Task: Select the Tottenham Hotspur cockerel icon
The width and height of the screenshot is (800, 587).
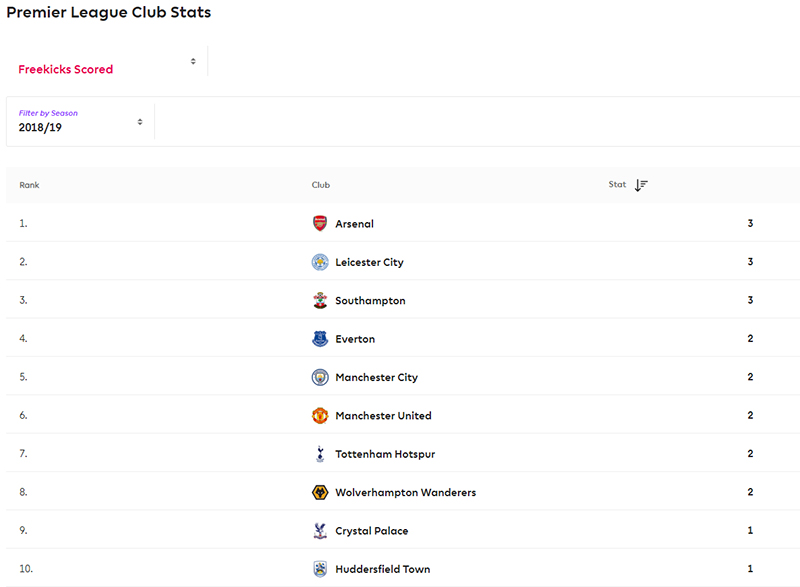Action: click(320, 454)
